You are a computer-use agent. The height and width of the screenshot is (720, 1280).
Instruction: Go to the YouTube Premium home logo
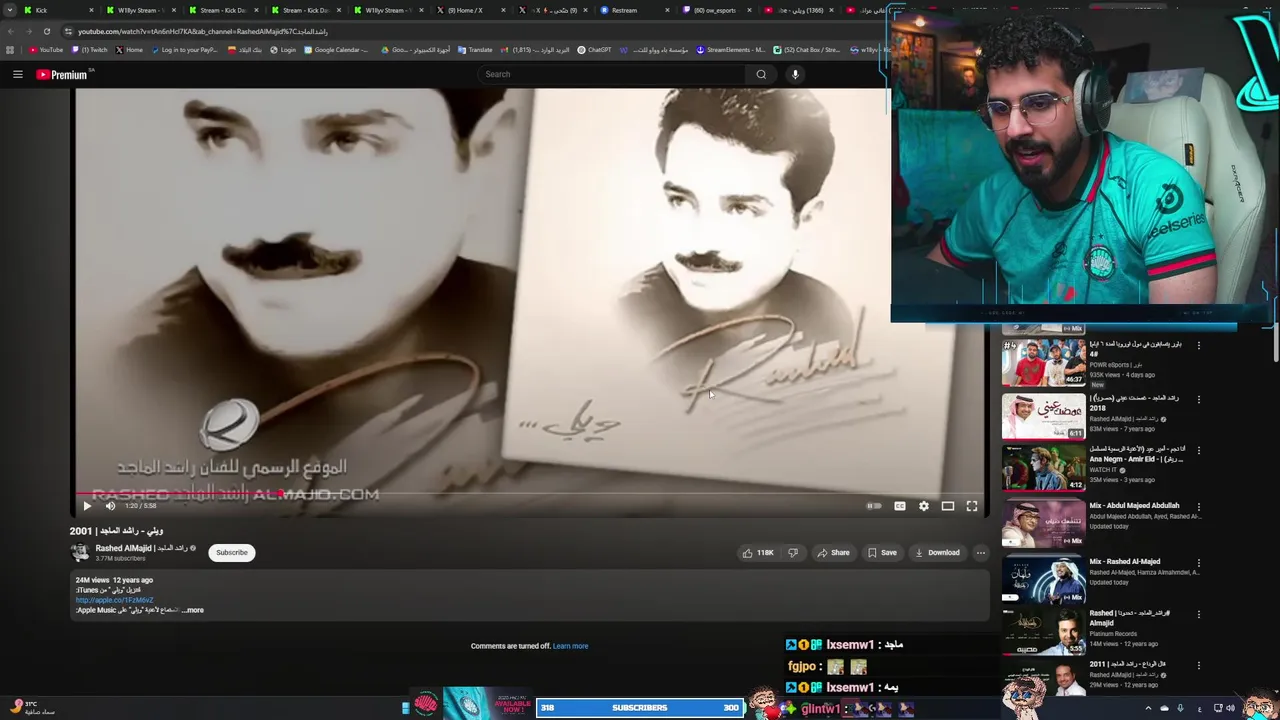pyautogui.click(x=64, y=74)
